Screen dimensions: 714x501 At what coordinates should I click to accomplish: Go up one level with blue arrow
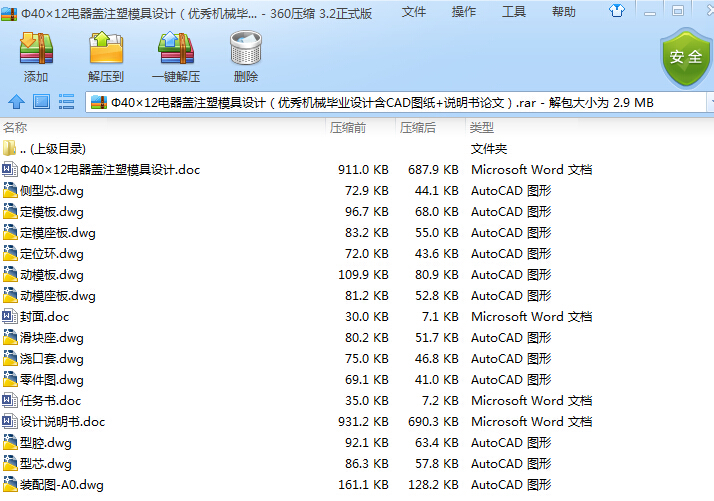coord(16,102)
